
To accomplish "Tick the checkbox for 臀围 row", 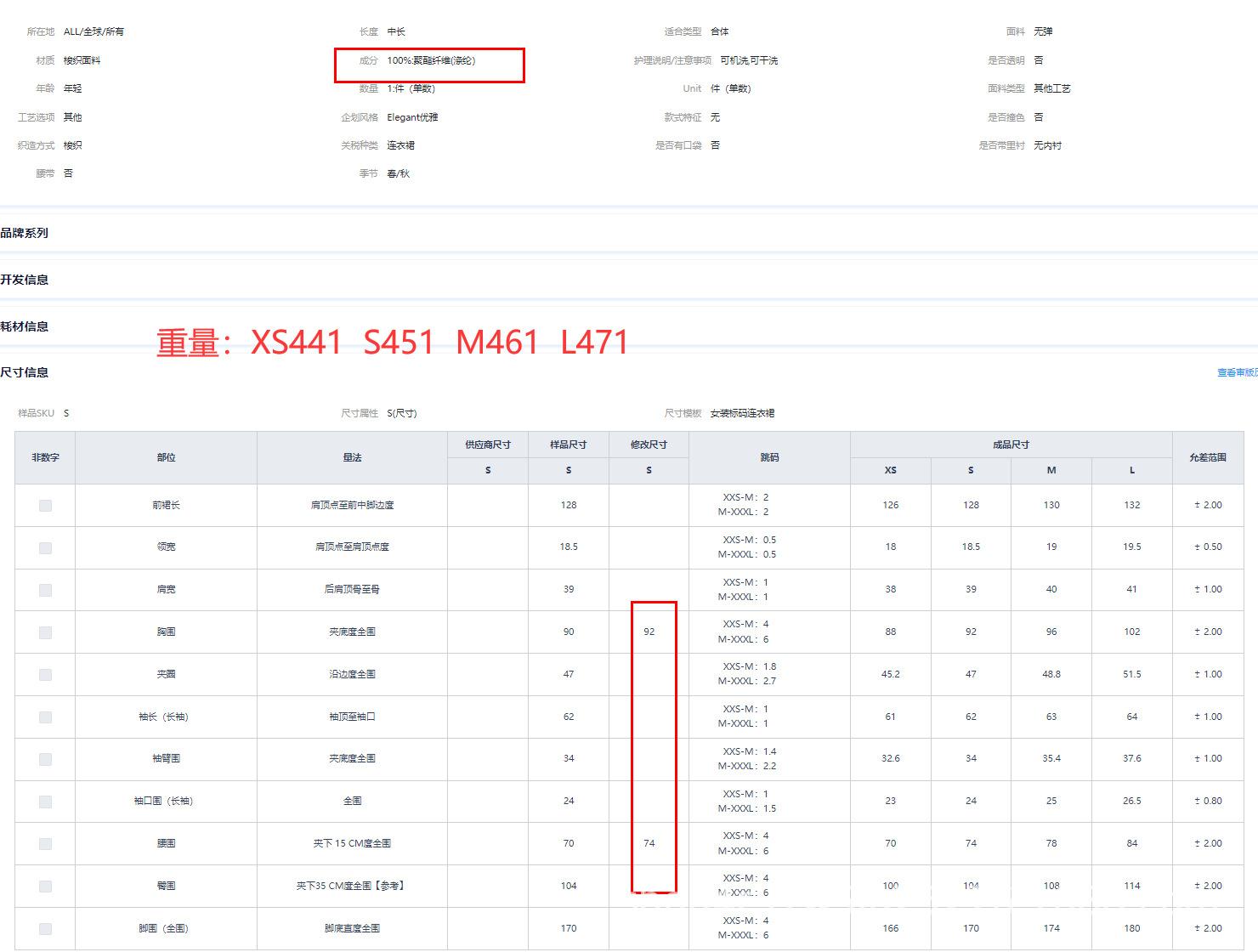I will [x=45, y=887].
